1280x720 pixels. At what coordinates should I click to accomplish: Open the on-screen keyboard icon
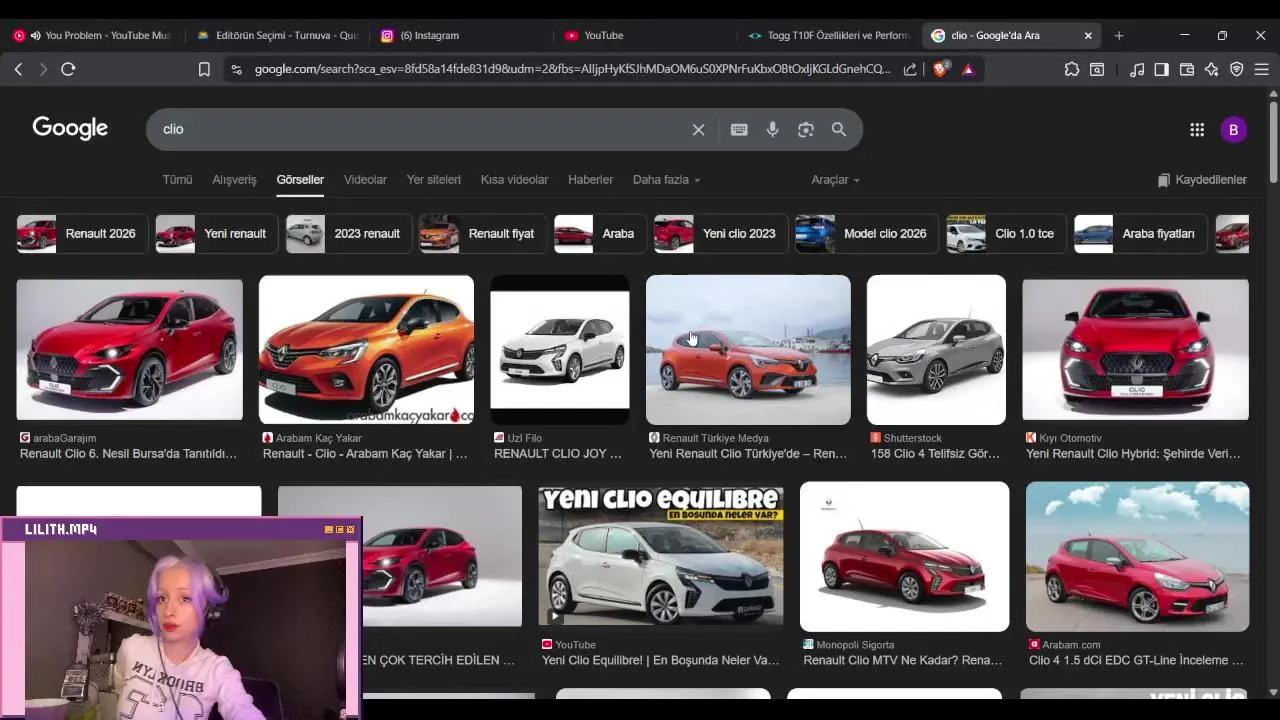(x=739, y=129)
